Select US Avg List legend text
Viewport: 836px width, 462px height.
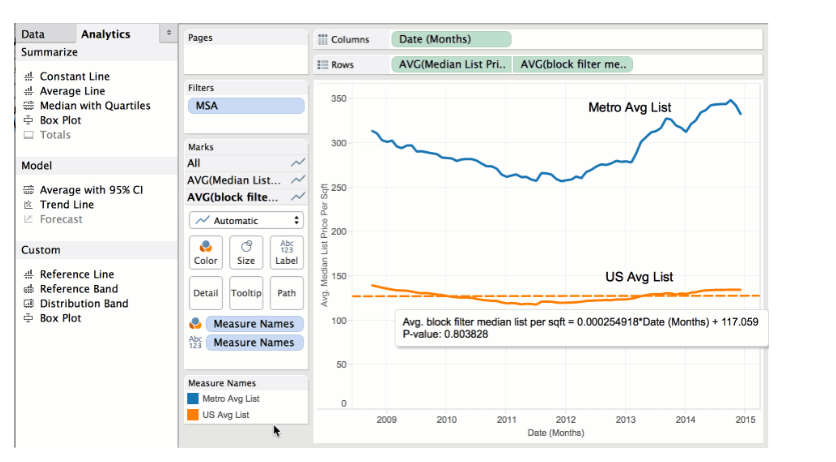pyautogui.click(x=226, y=415)
